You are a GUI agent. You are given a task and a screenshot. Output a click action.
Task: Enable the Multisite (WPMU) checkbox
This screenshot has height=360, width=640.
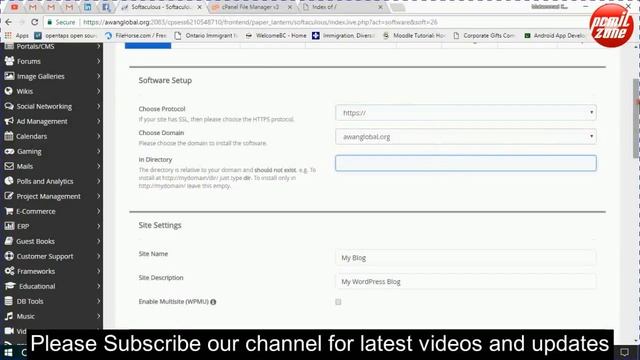click(338, 302)
